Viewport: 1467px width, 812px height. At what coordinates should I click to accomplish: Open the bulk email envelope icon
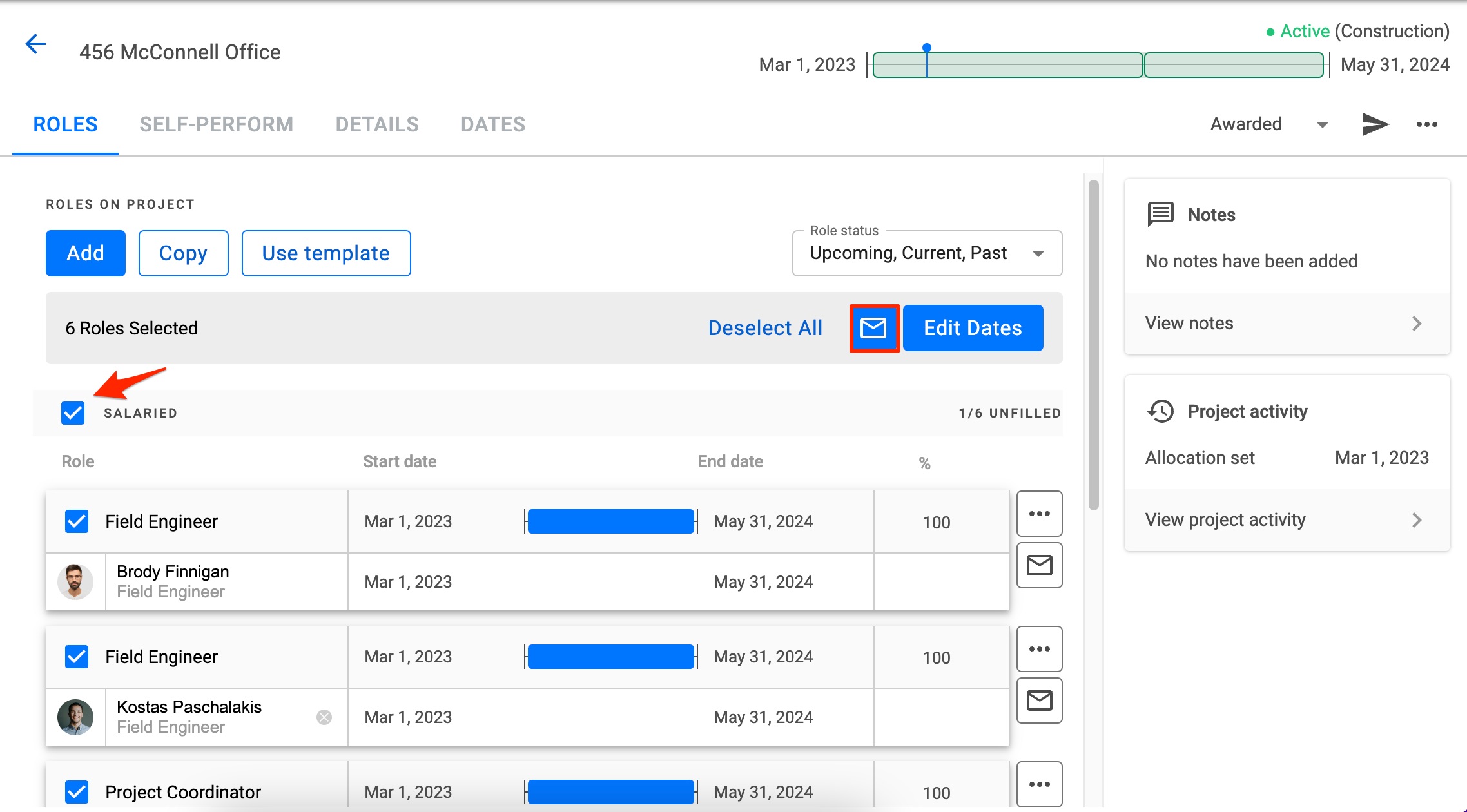tap(874, 328)
